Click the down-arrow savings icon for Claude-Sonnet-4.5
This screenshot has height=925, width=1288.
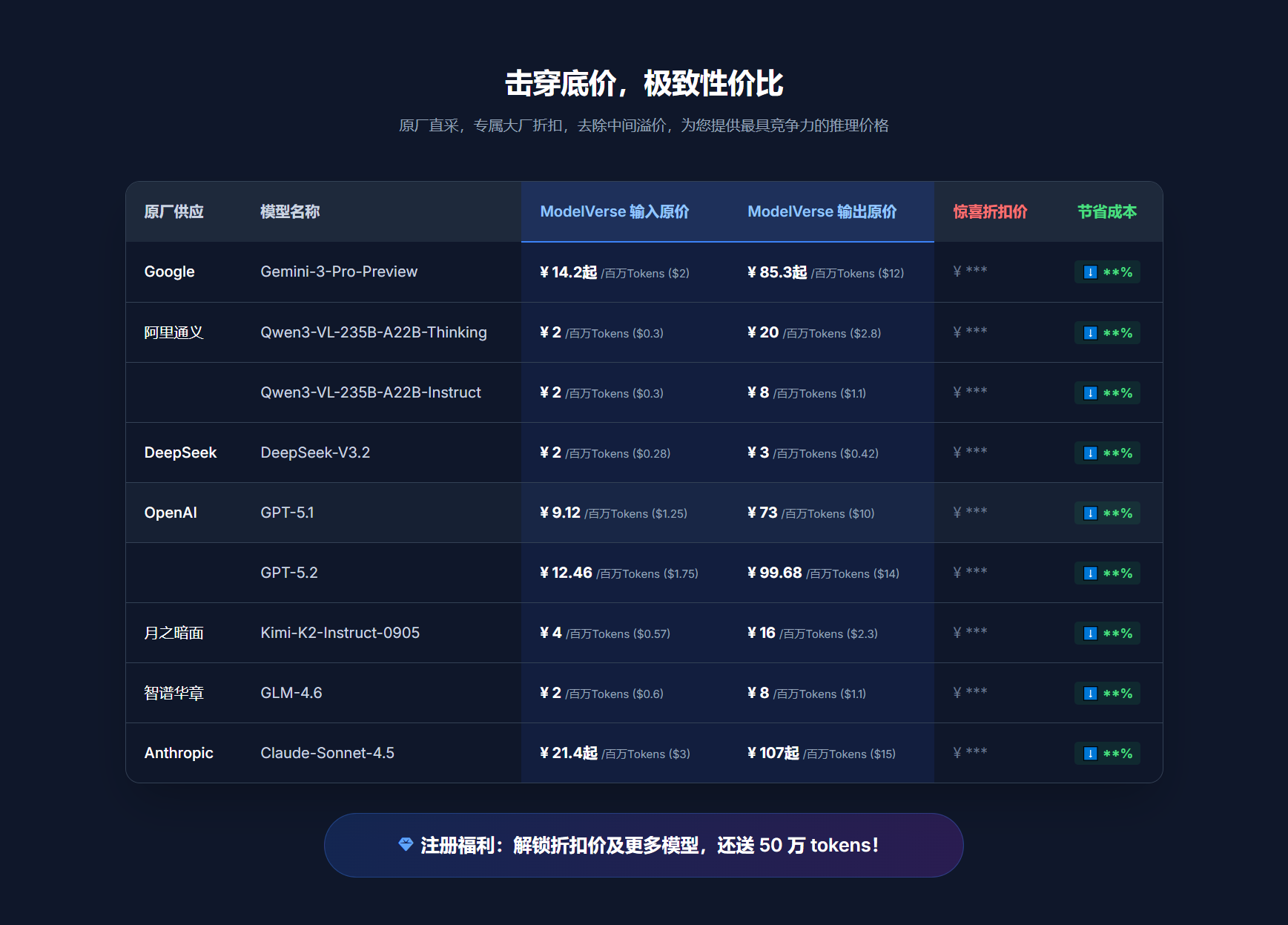tap(1090, 754)
